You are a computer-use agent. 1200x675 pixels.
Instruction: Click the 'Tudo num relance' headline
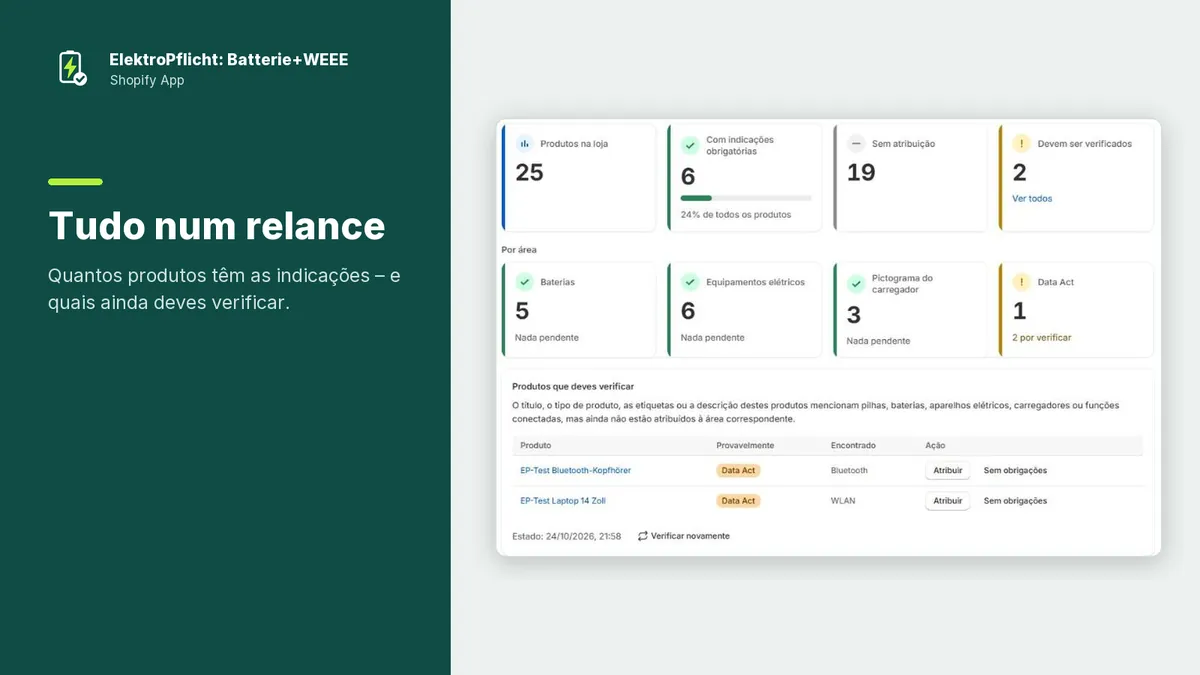(x=217, y=225)
